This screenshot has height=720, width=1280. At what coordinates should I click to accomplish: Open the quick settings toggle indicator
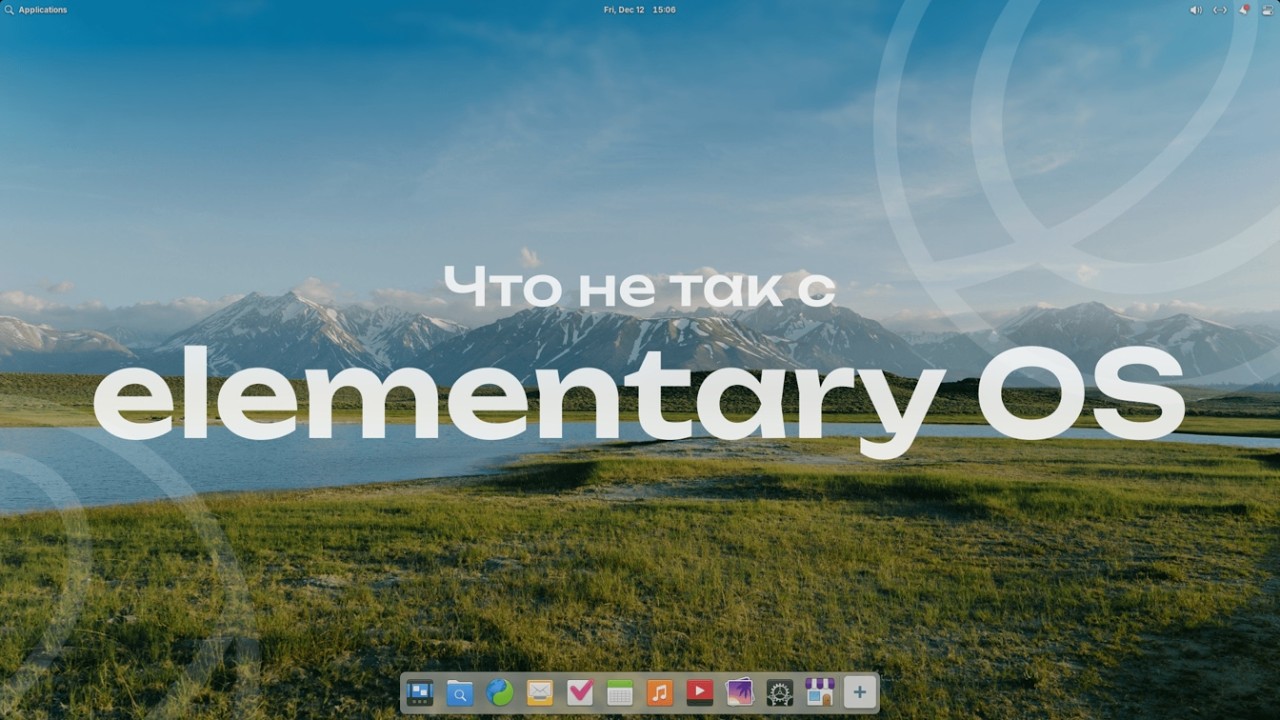[x=1268, y=10]
